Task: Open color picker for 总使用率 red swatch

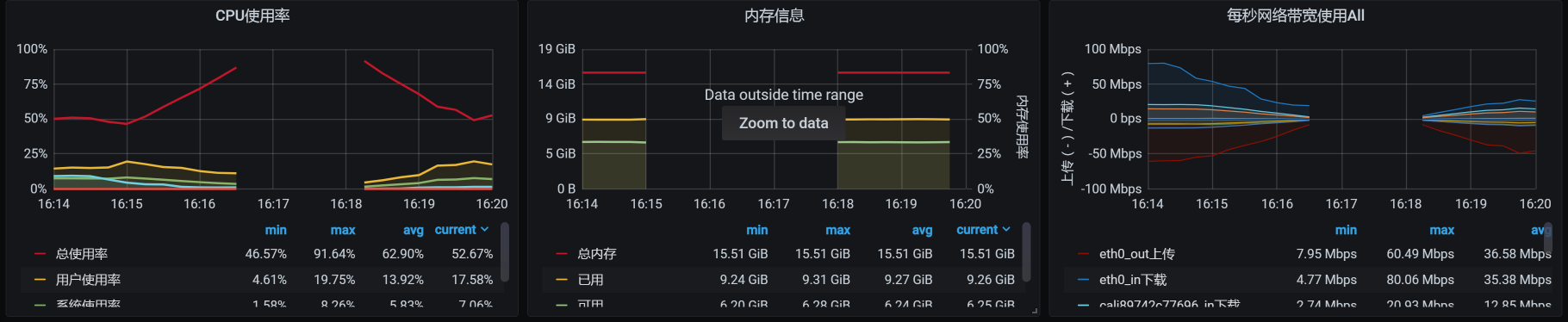Action: point(40,254)
